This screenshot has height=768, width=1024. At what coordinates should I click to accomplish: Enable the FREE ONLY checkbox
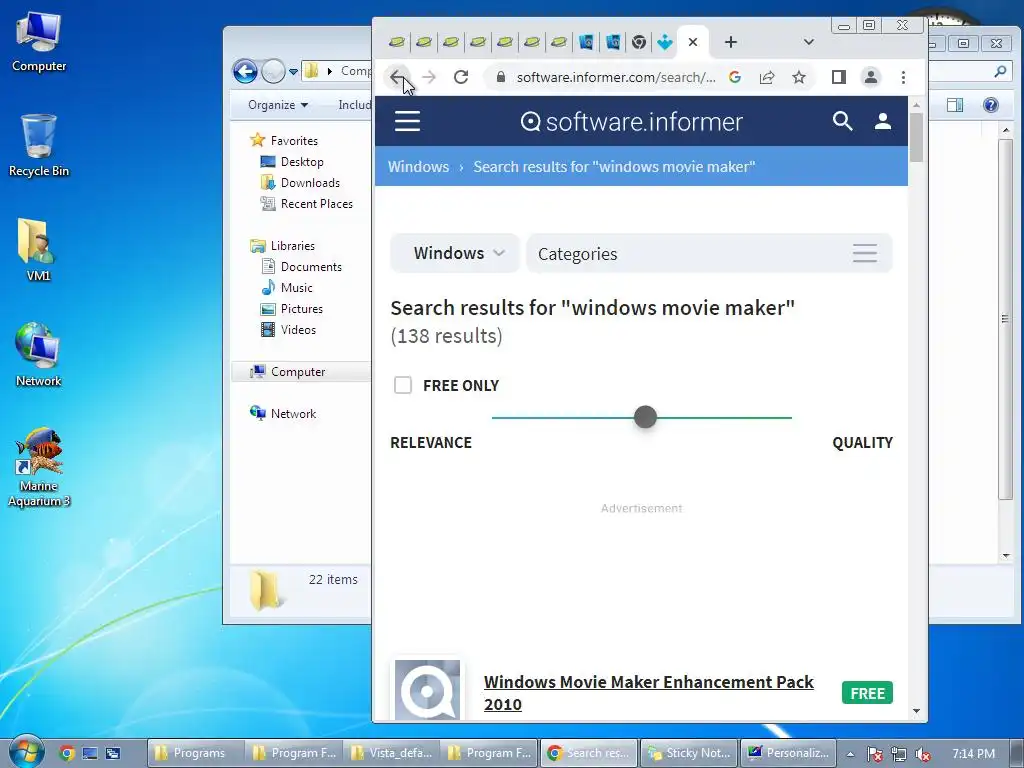coord(403,385)
